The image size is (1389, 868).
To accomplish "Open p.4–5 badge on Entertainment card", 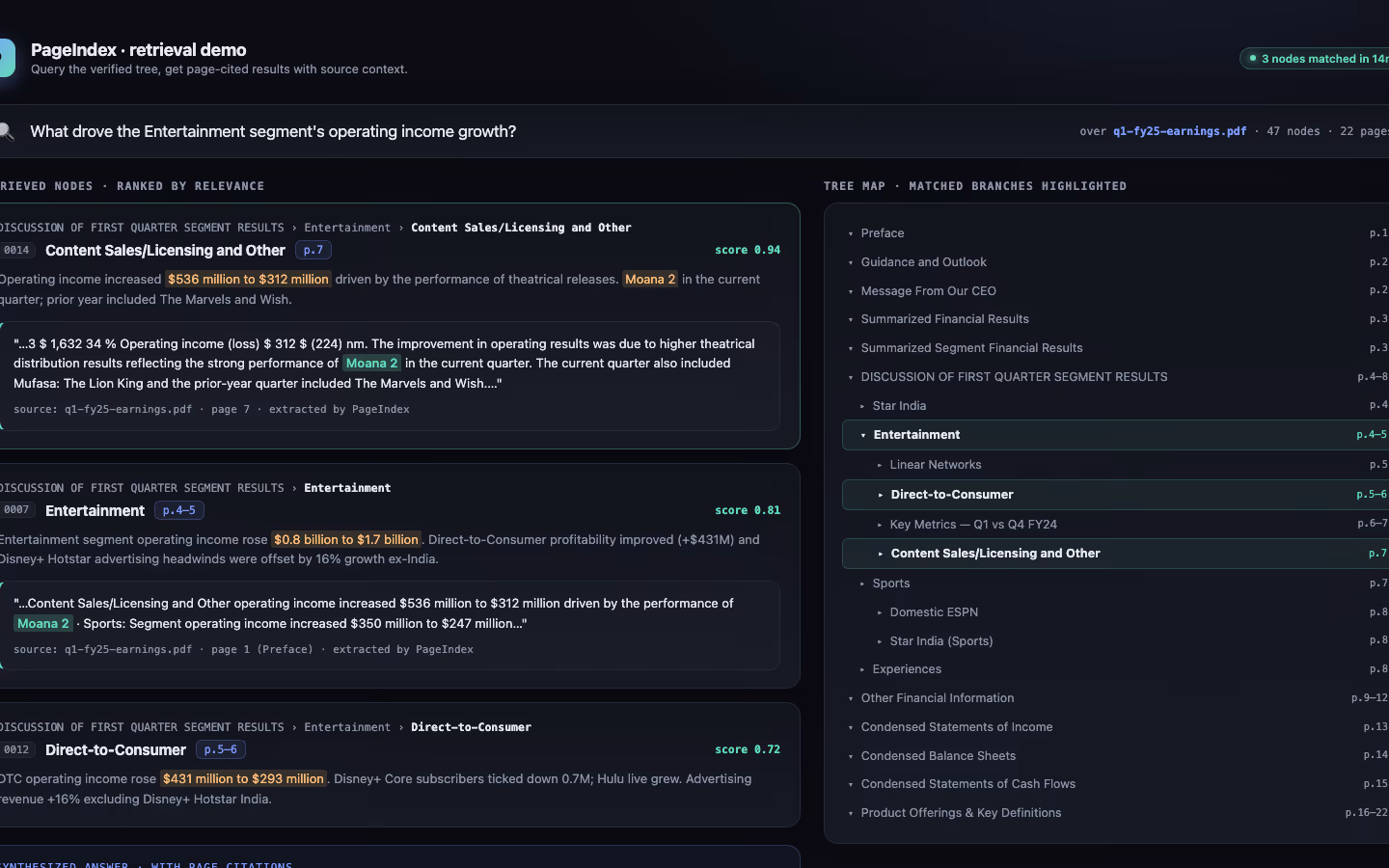I will (178, 510).
